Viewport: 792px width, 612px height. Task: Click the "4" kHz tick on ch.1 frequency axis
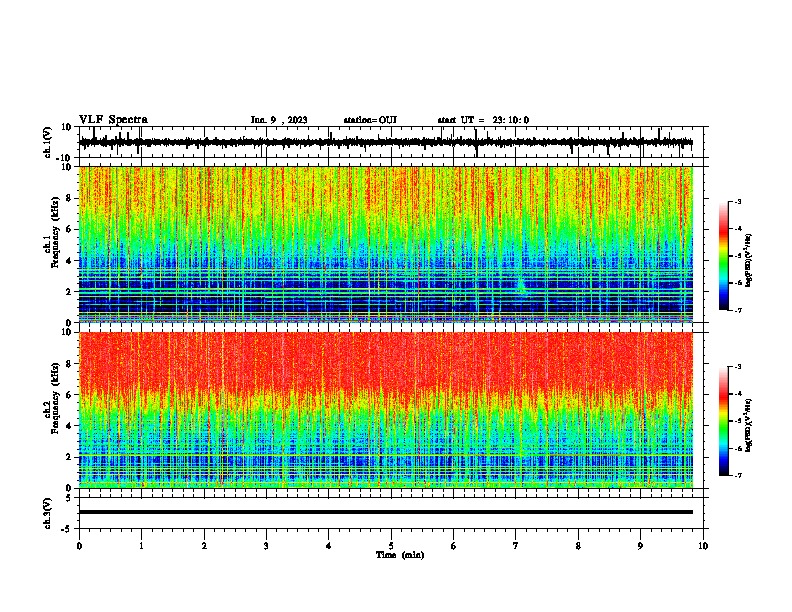point(70,261)
